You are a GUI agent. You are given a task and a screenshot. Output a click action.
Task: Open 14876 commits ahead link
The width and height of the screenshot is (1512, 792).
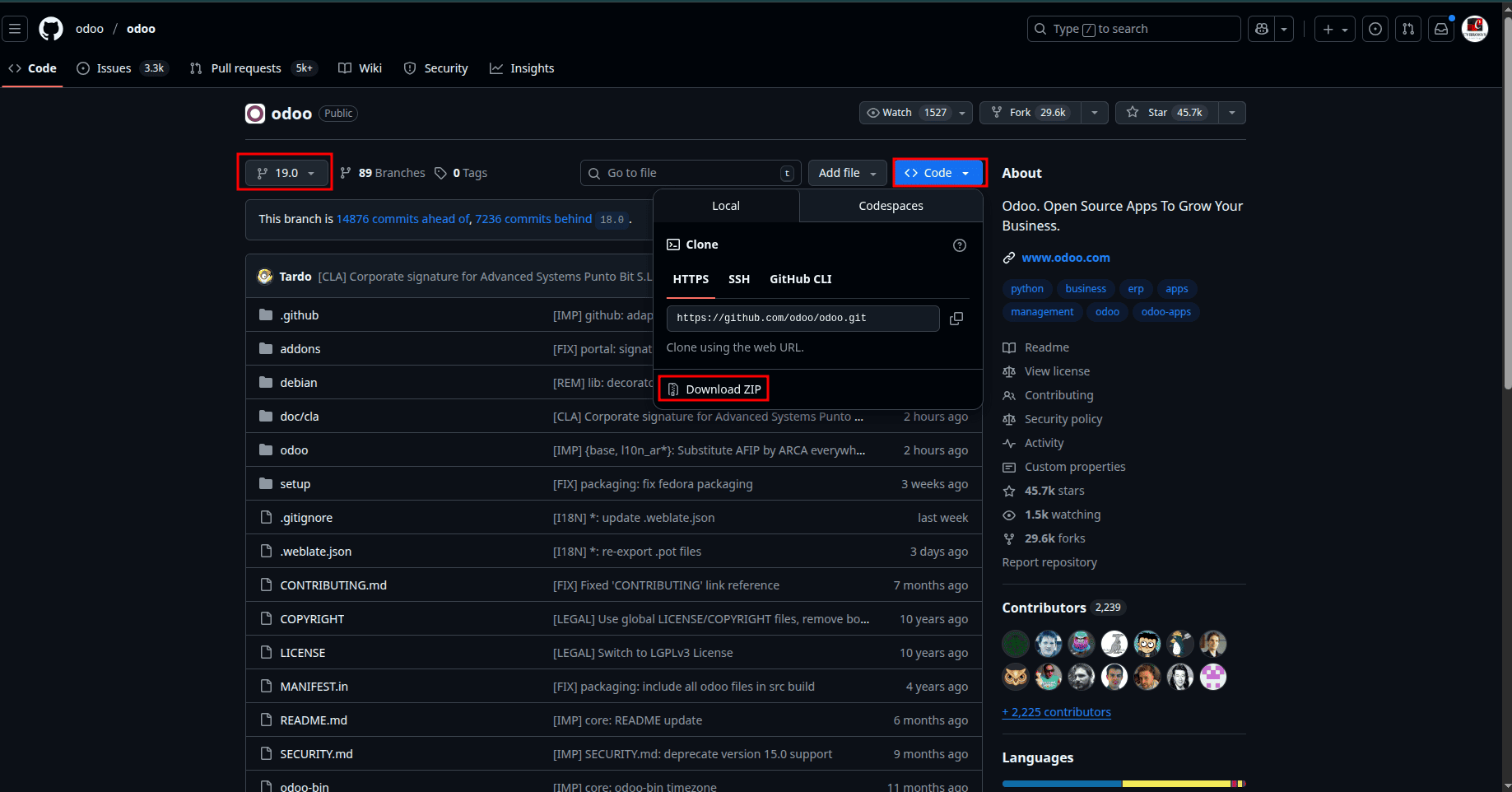(402, 219)
